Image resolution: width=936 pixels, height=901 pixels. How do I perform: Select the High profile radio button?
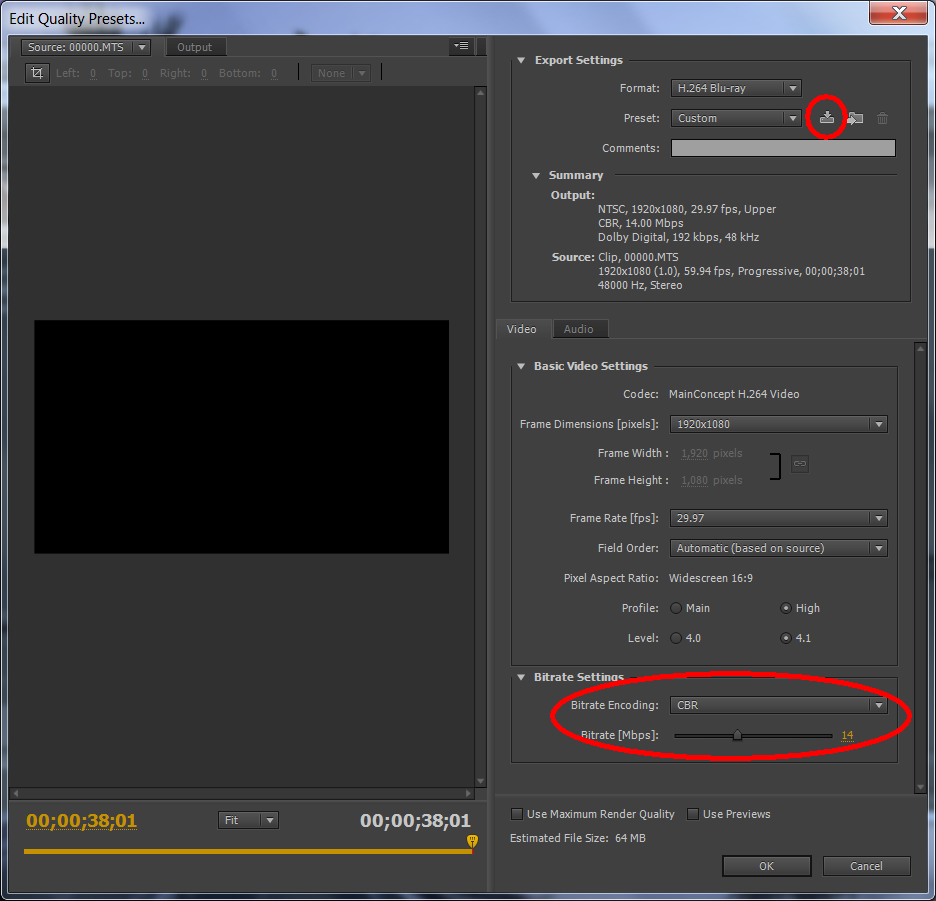pos(786,608)
